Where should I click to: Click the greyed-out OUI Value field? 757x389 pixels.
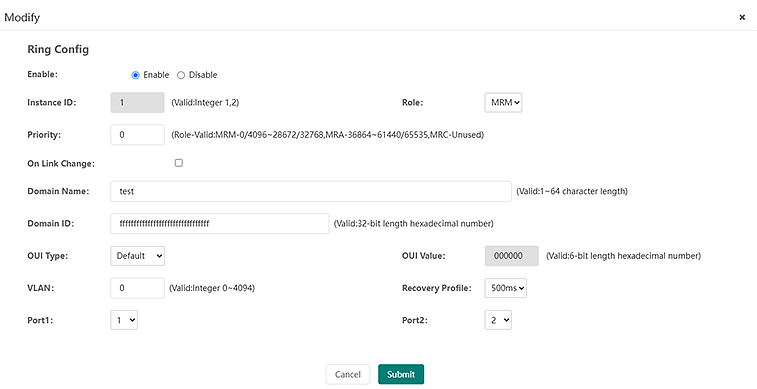[512, 256]
